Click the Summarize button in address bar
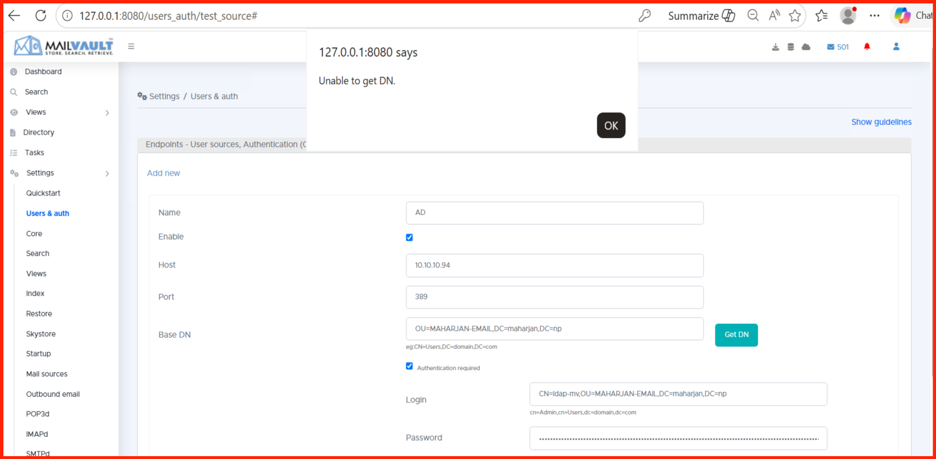The width and height of the screenshot is (936, 459). (x=701, y=16)
